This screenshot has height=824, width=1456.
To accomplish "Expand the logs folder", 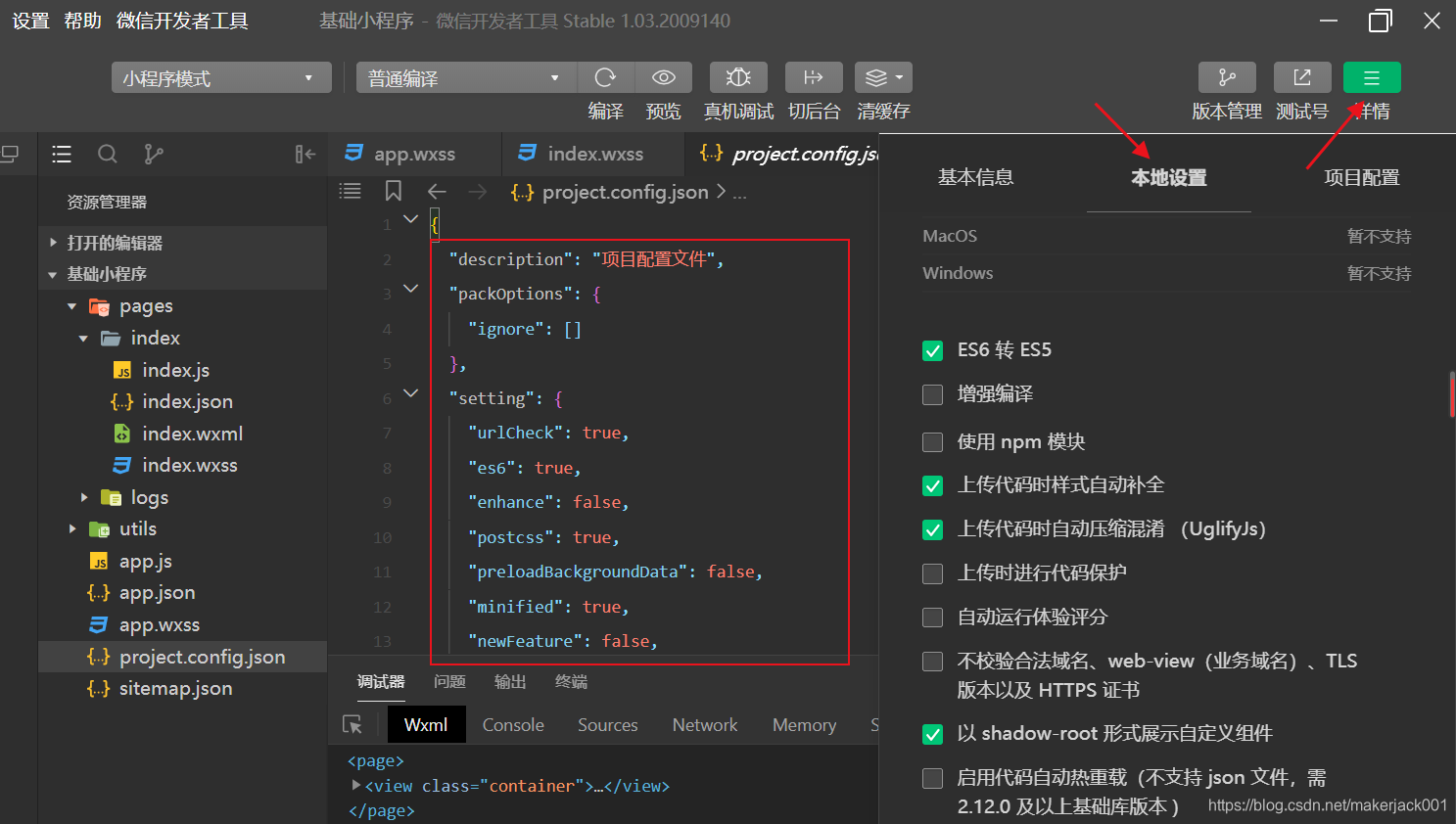I will [x=84, y=498].
